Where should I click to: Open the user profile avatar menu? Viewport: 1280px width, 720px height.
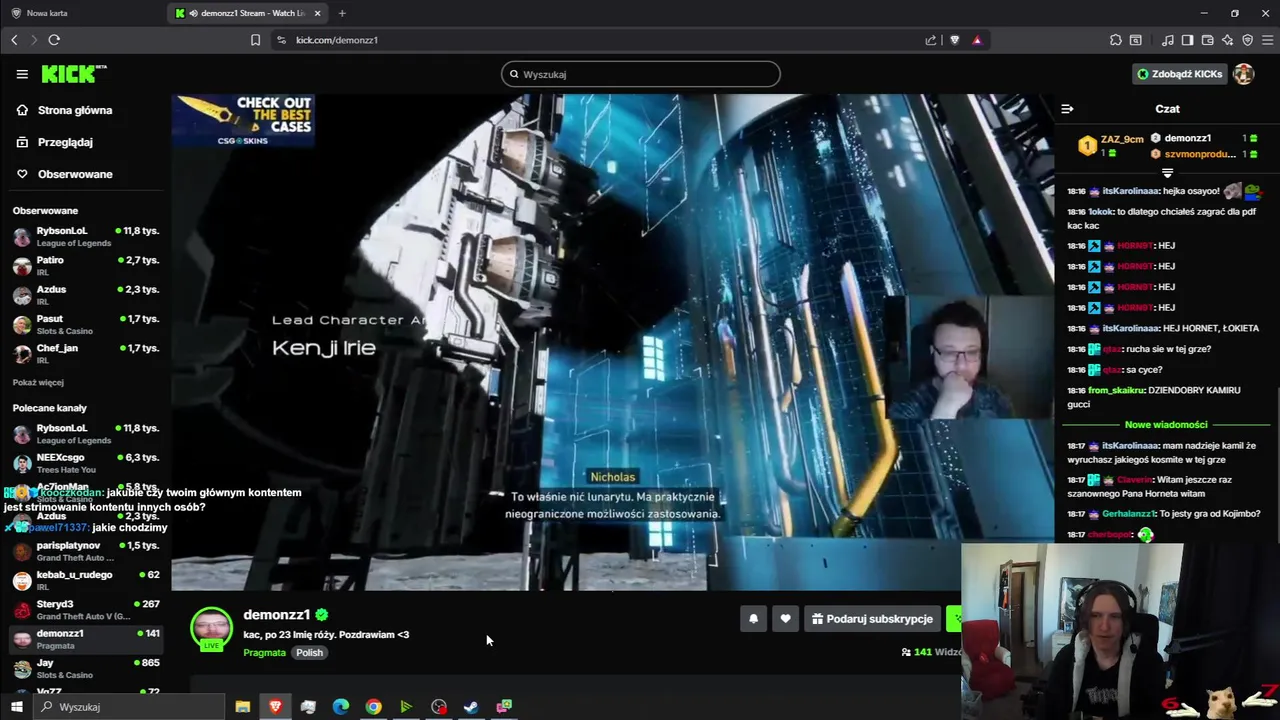pos(1244,74)
